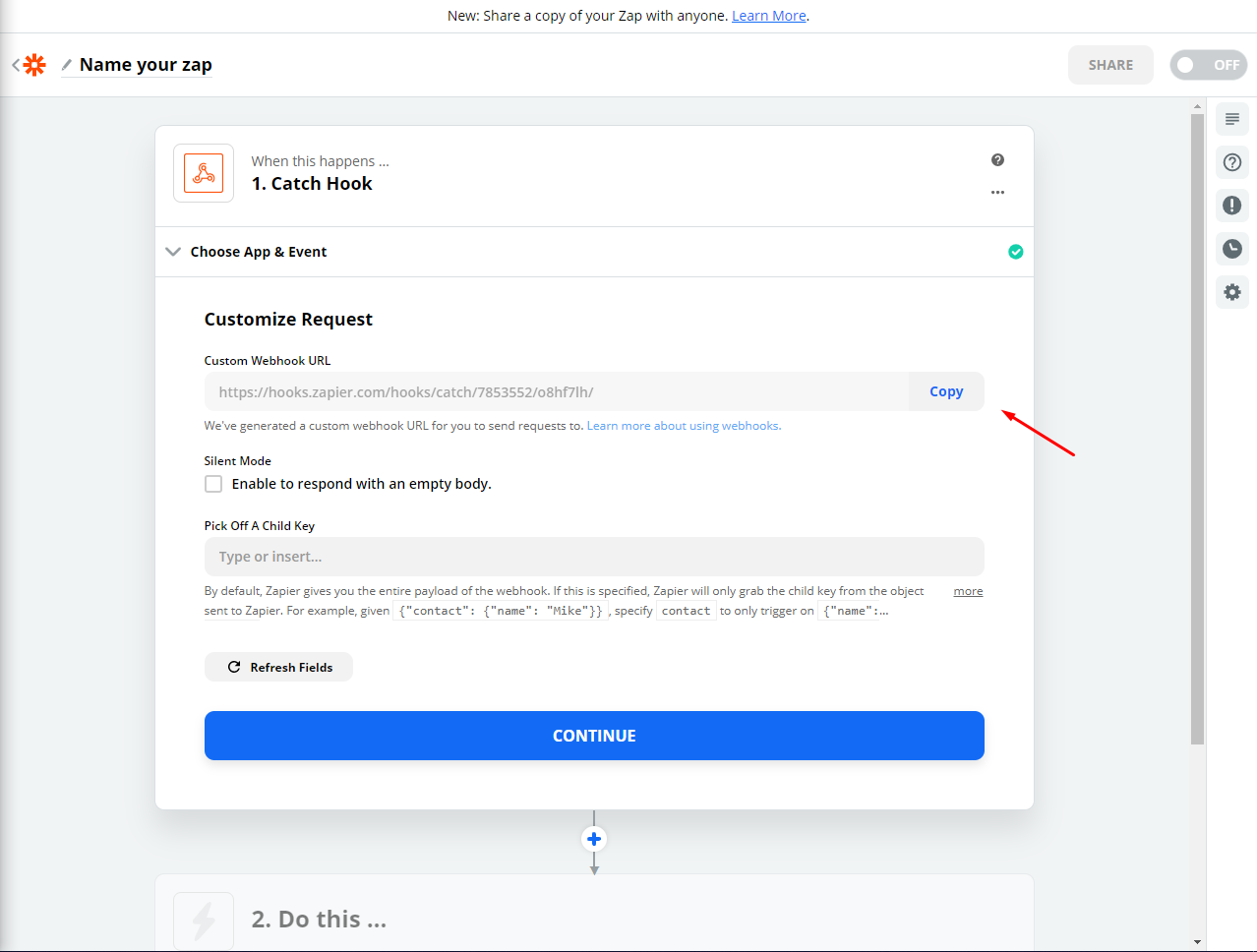
Task: Open Learn more about using webhooks link
Action: 684,426
